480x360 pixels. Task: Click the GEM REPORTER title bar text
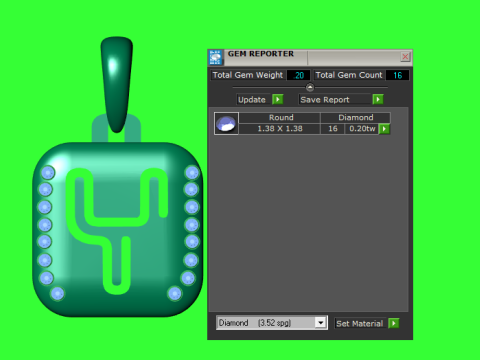[261, 54]
